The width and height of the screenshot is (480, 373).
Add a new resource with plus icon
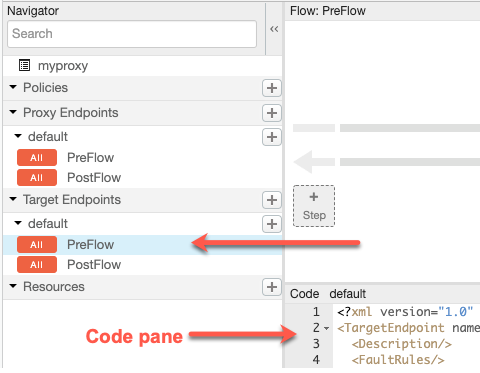pyautogui.click(x=272, y=287)
